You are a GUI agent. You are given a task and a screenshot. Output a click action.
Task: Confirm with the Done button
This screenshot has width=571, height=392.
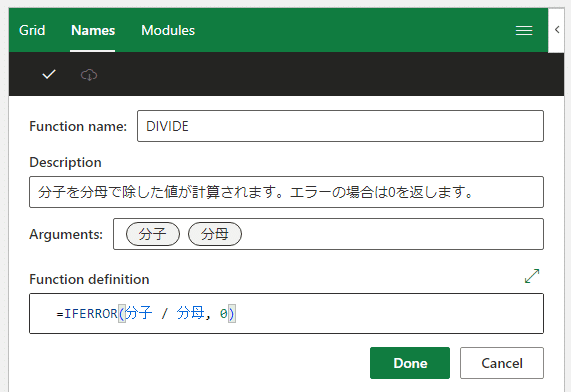click(410, 363)
